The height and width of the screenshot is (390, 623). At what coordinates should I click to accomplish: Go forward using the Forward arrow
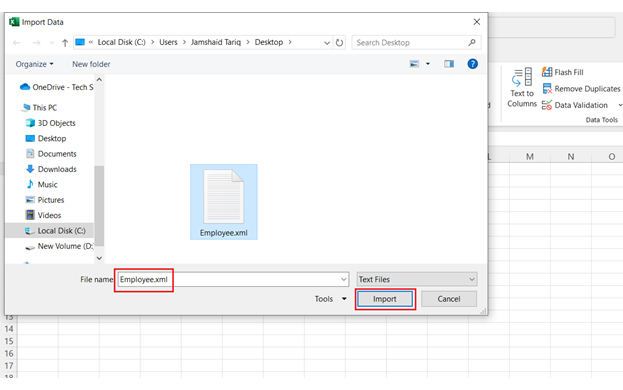36,42
